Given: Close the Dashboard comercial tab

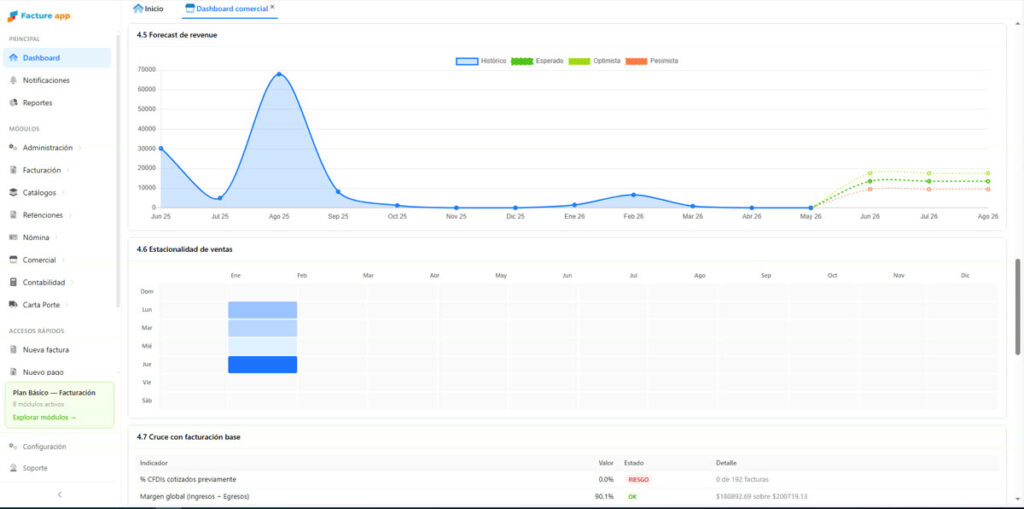Looking at the screenshot, I should (272, 7).
